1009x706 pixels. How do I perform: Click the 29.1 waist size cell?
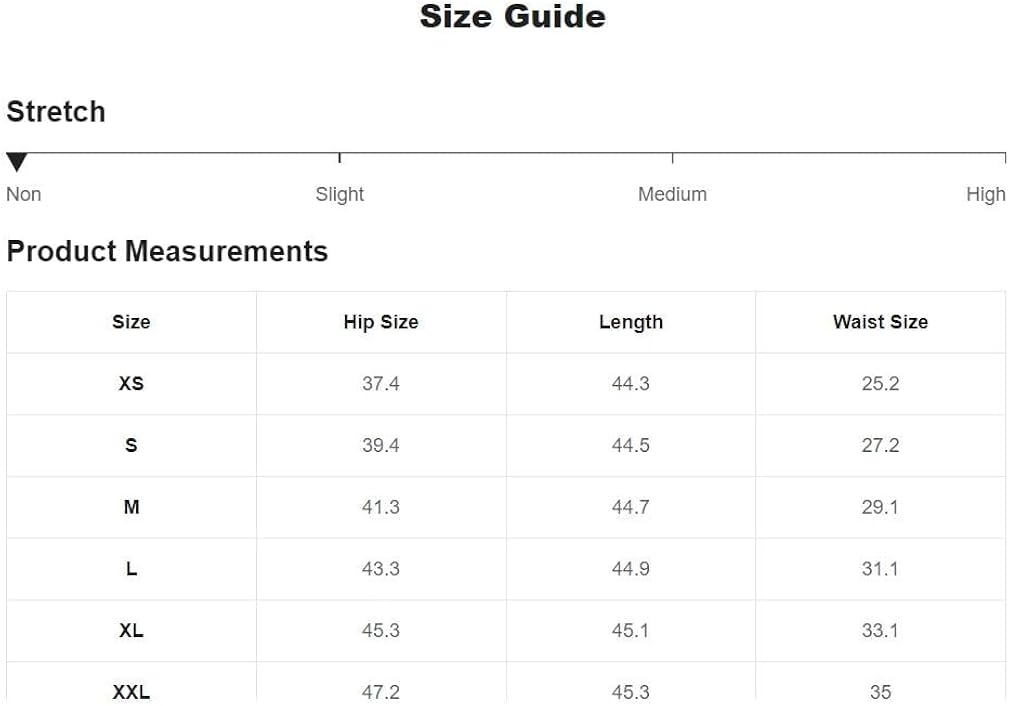coord(880,507)
